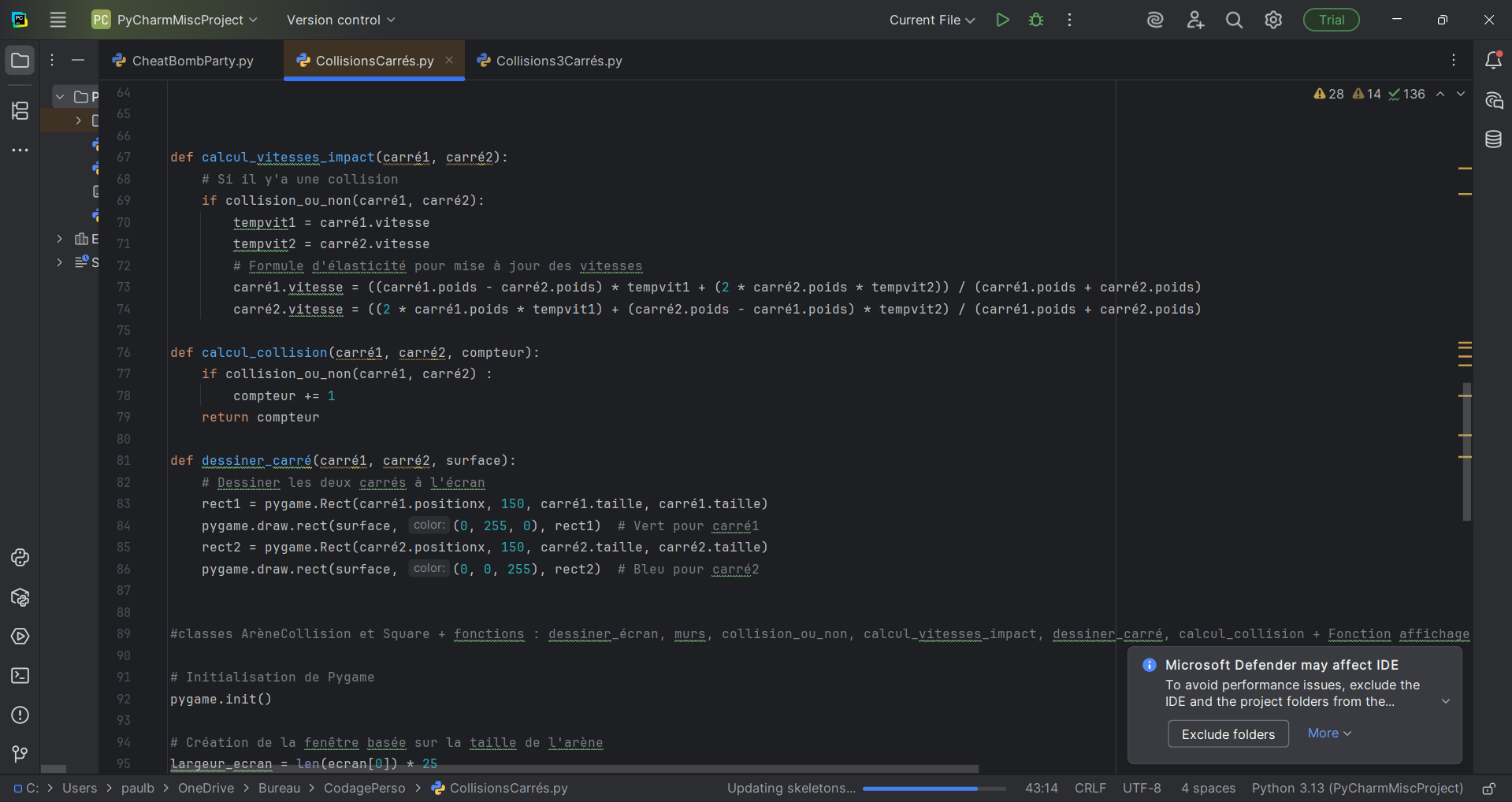Viewport: 1512px width, 802px height.
Task: Open notifications bell
Action: pyautogui.click(x=1493, y=60)
